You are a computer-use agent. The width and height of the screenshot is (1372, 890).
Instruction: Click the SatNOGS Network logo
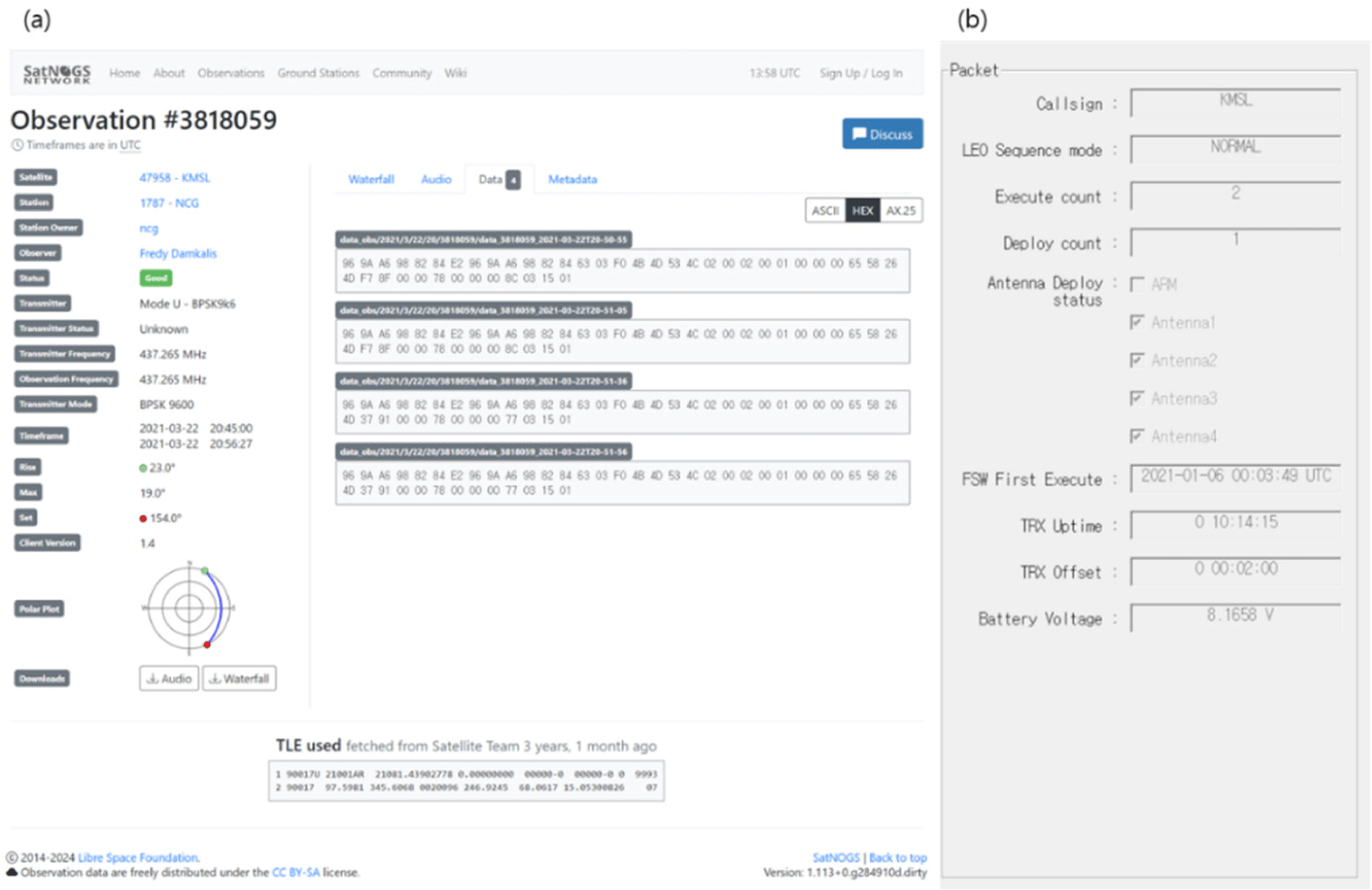pyautogui.click(x=57, y=73)
